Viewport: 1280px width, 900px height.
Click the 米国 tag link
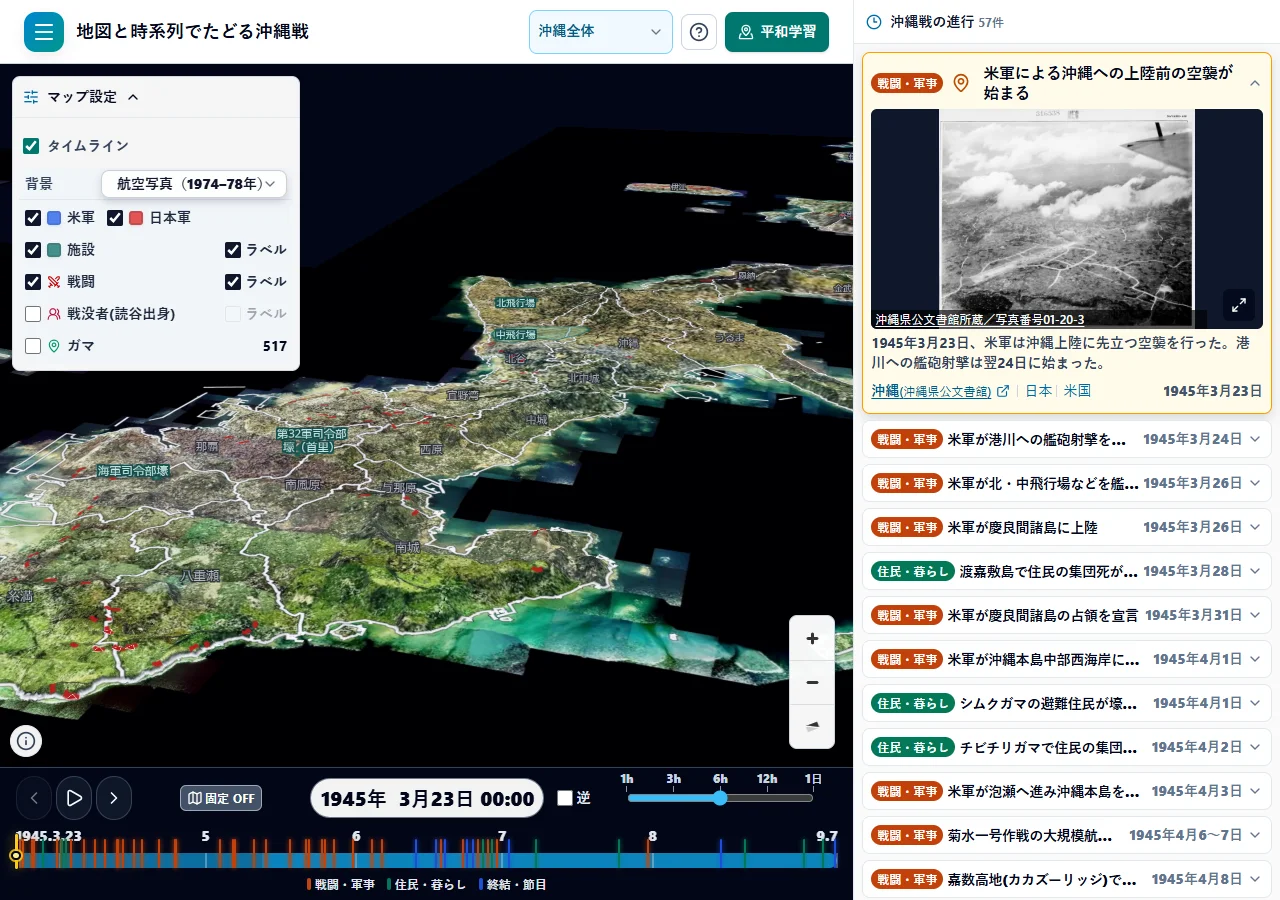1077,391
